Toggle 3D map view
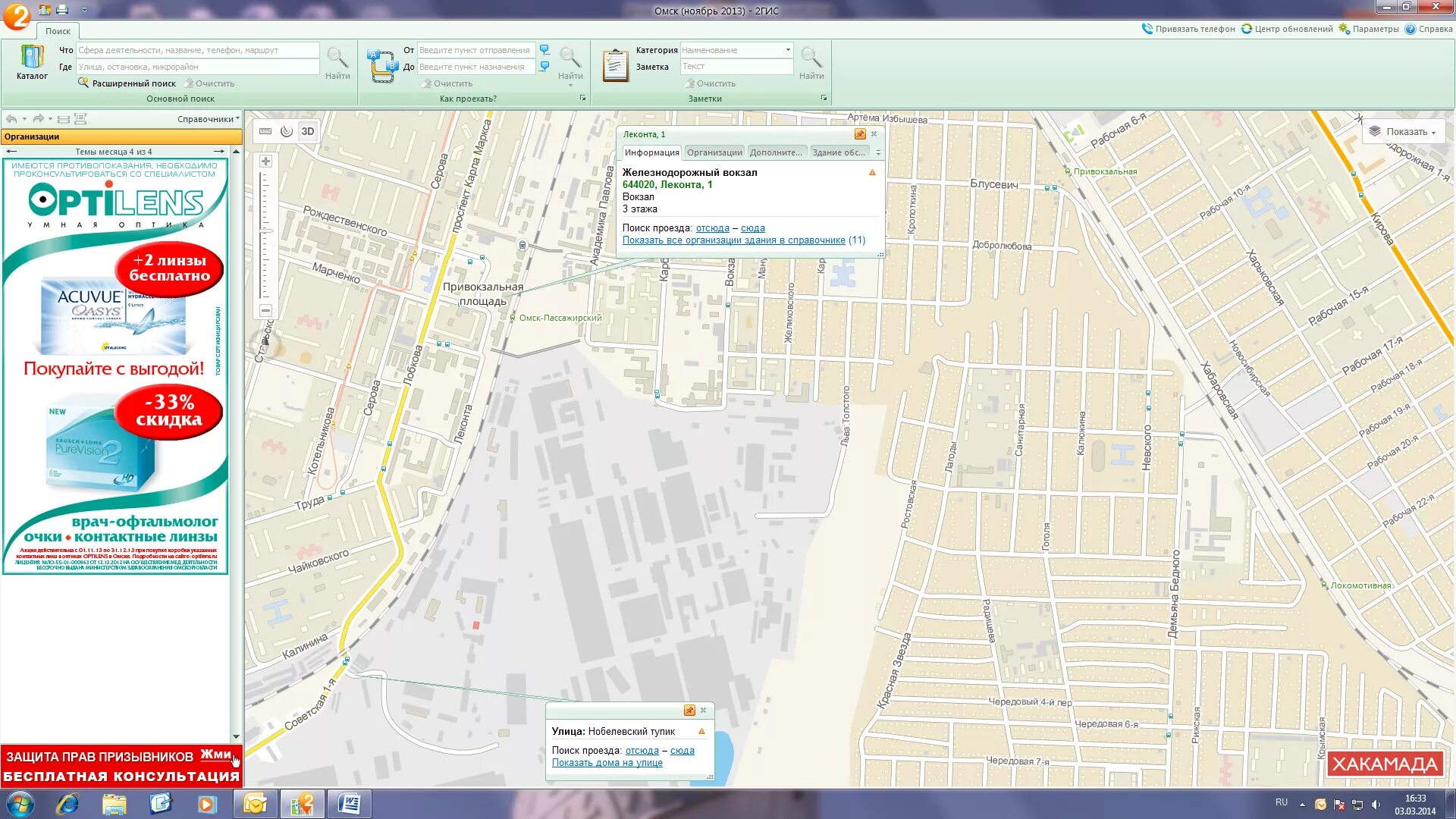 click(x=308, y=131)
